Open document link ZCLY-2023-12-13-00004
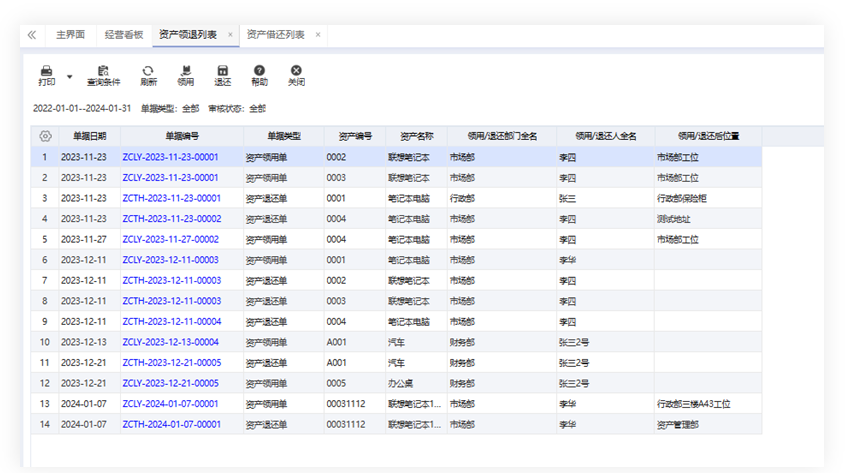 coord(171,342)
